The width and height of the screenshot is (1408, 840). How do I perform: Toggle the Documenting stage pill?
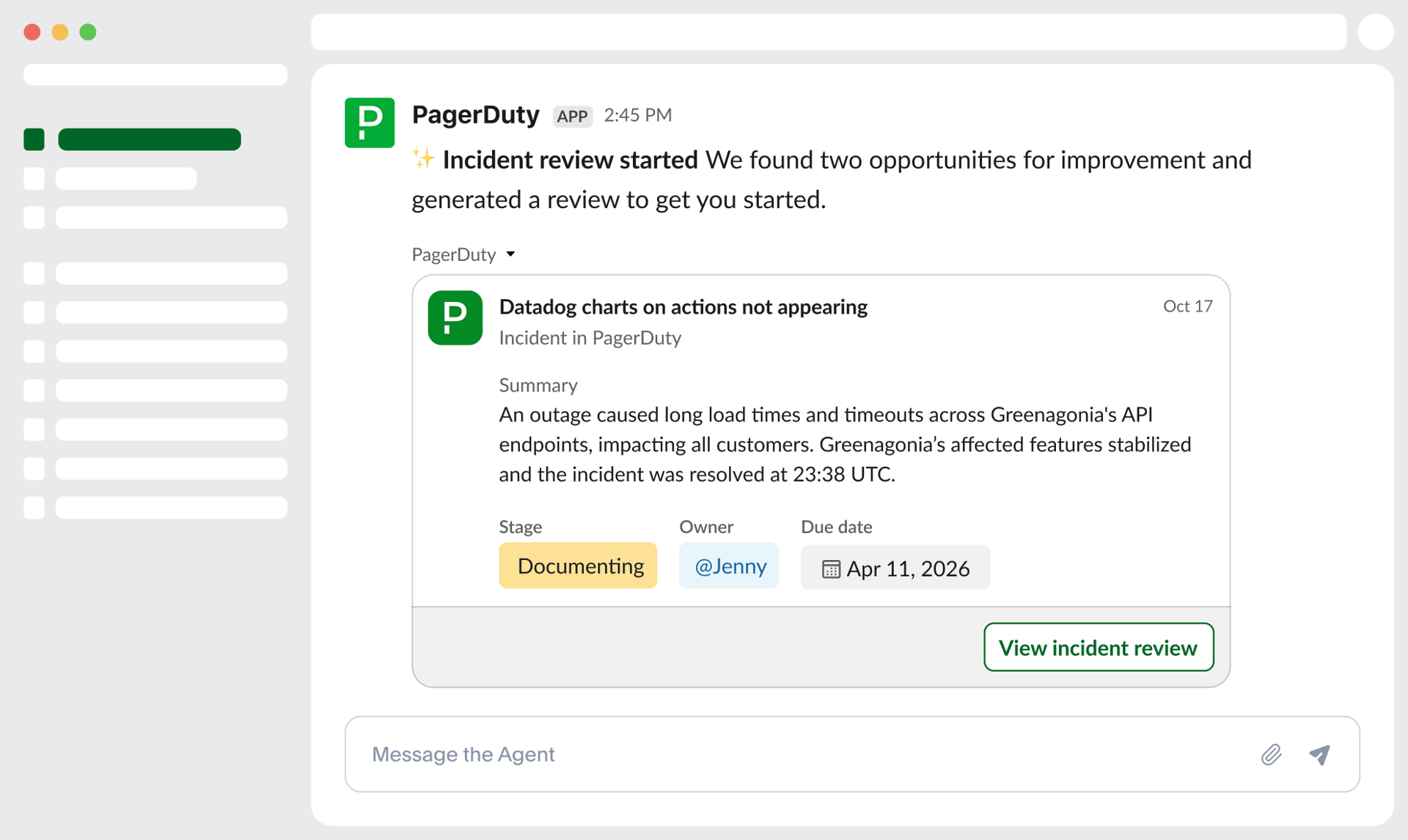click(578, 565)
